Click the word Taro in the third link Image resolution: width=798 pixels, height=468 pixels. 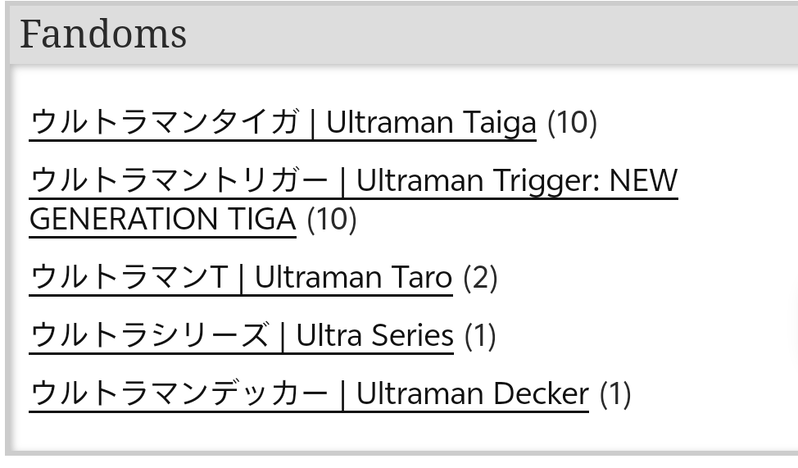pyautogui.click(x=421, y=277)
